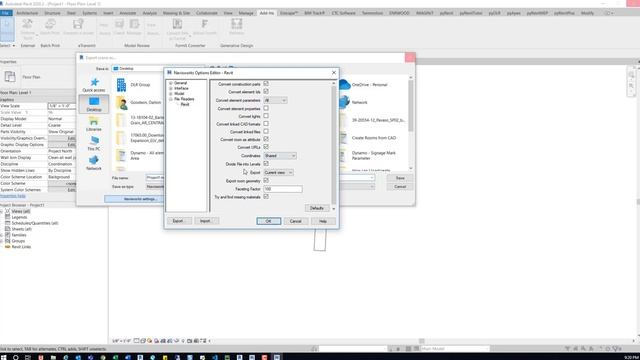Enable Convert lights checkbox
The image size is (640, 360).
(266, 116)
